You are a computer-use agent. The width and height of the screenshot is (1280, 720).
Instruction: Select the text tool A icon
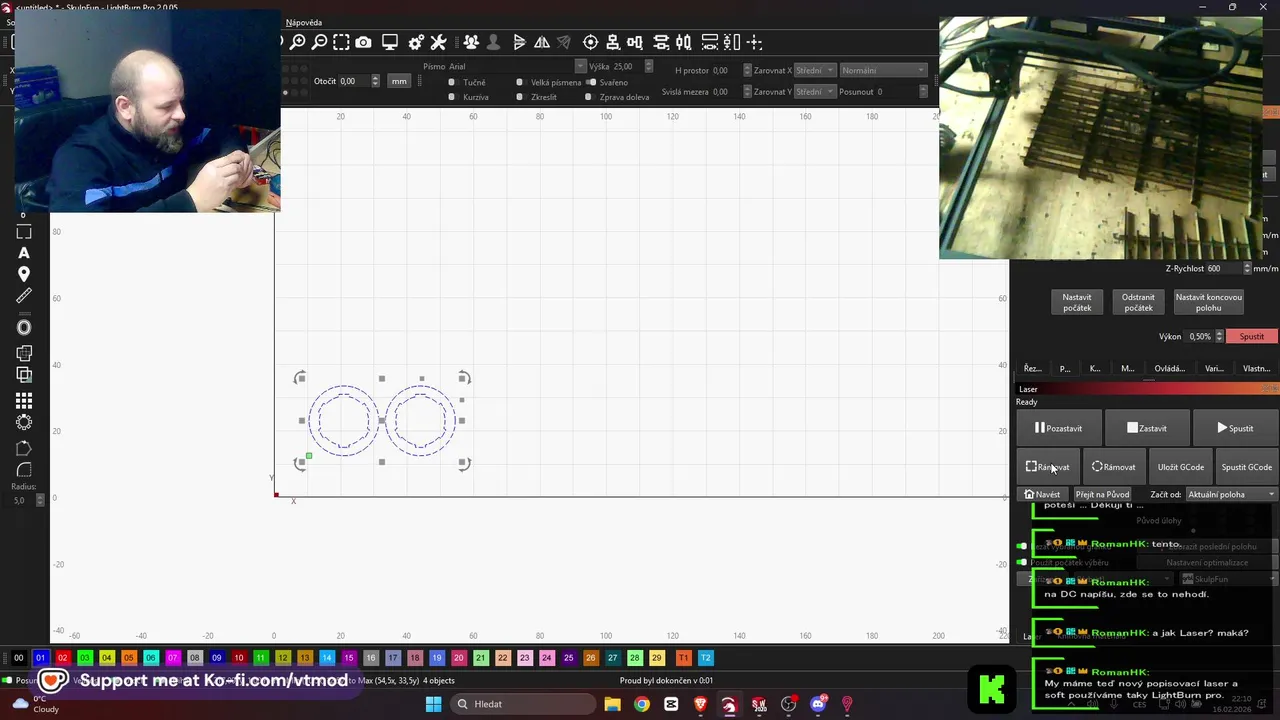click(24, 253)
